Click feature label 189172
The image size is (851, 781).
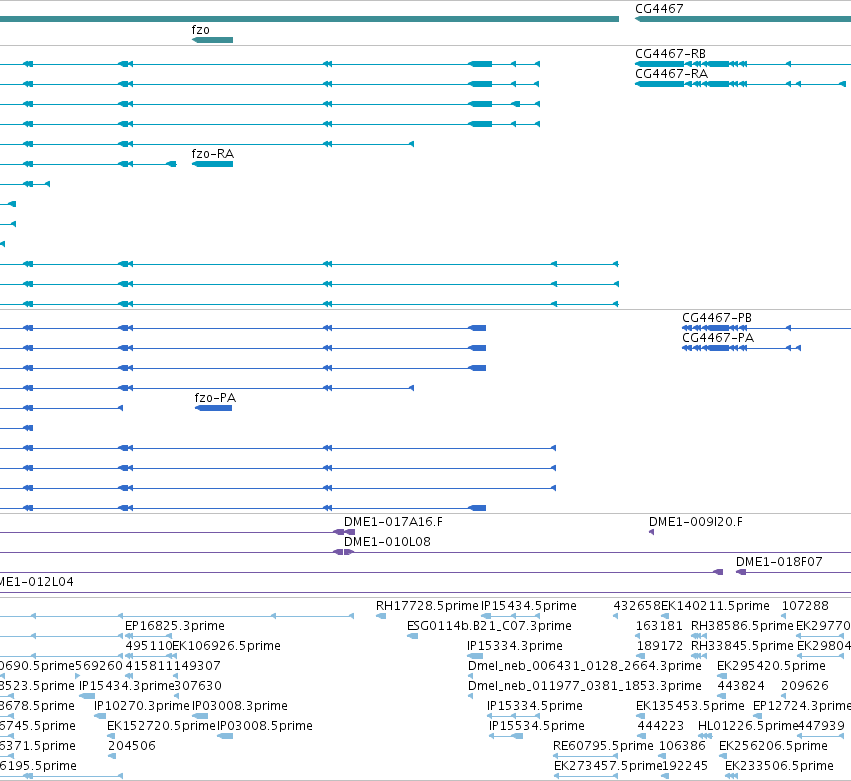[x=659, y=646]
